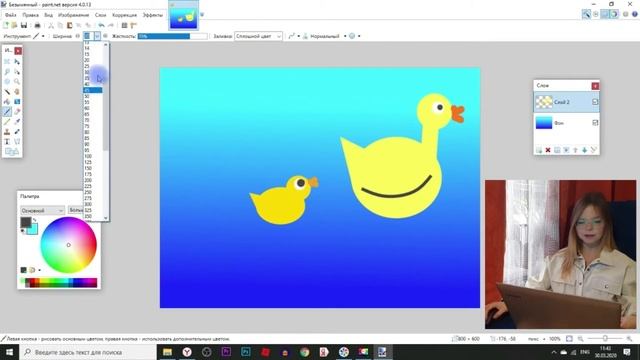Open the Правка menu

[31, 15]
